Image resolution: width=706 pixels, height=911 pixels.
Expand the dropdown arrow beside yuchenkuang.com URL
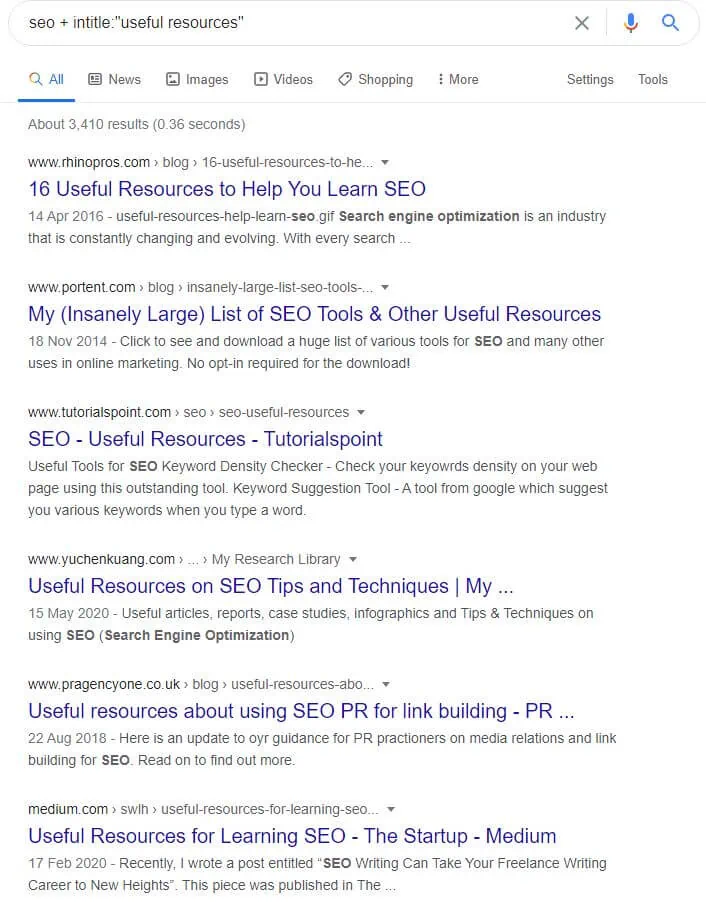(353, 559)
